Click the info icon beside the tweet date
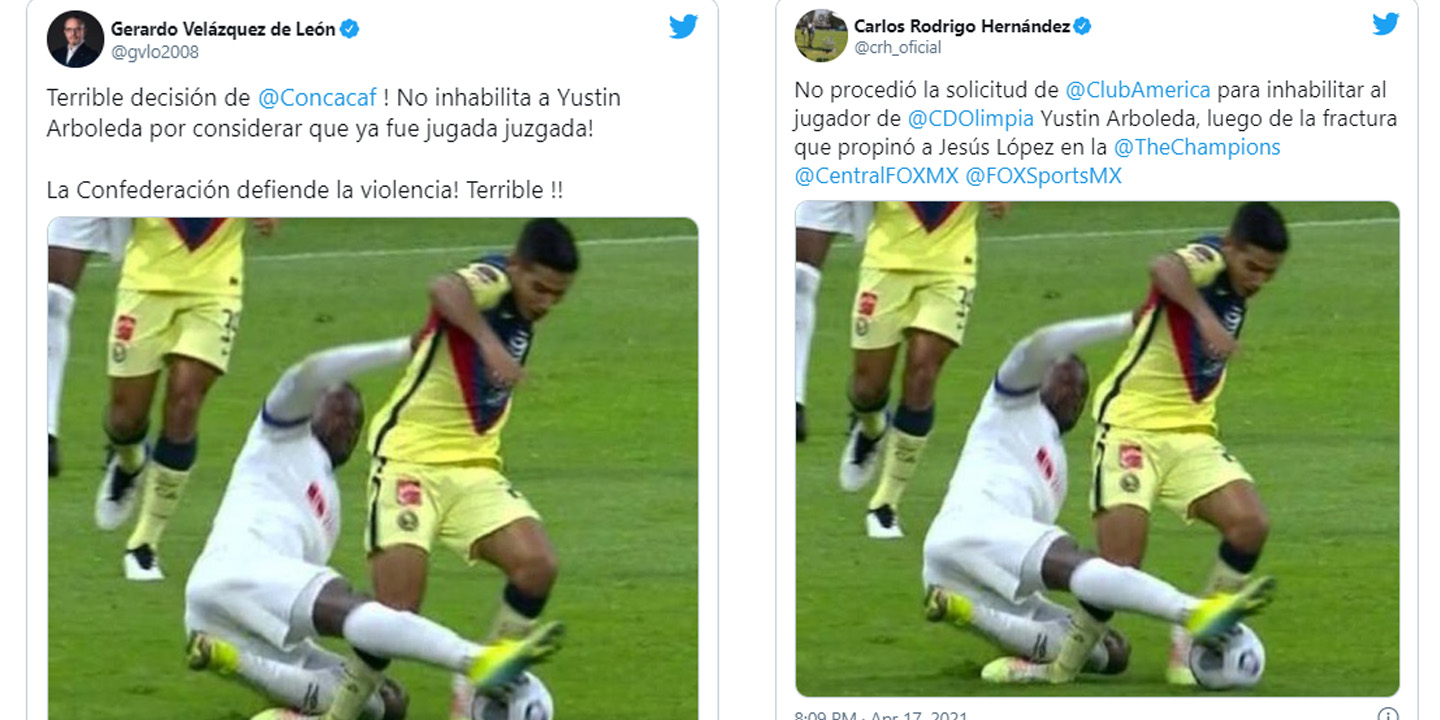Viewport: 1440px width, 720px height. pyautogui.click(x=1388, y=715)
